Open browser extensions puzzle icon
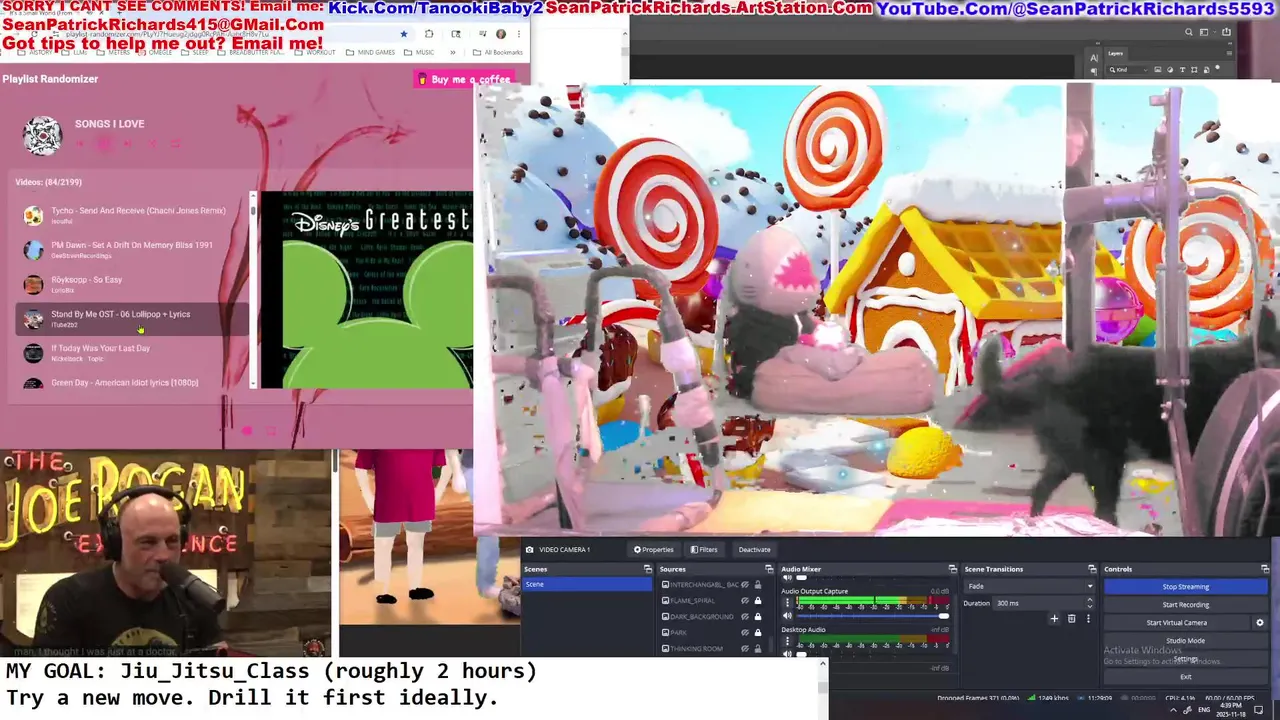The height and width of the screenshot is (720, 1280). pyautogui.click(x=429, y=34)
